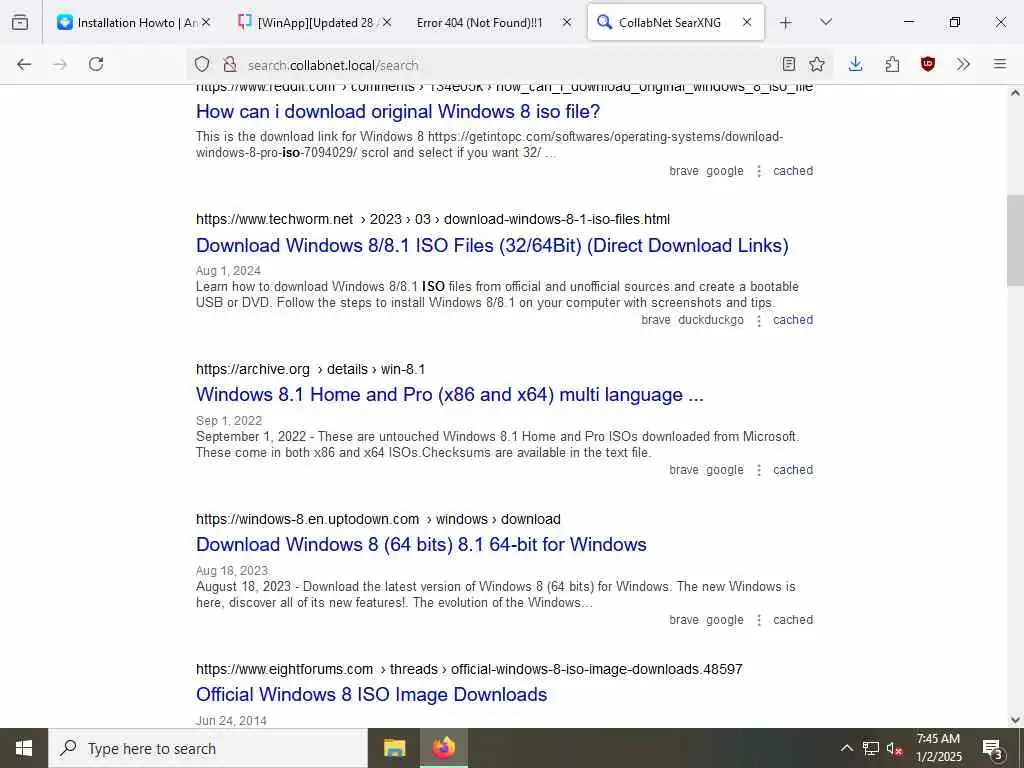Expand more options dots for archive.org result
The width and height of the screenshot is (1024, 768).
coord(759,470)
